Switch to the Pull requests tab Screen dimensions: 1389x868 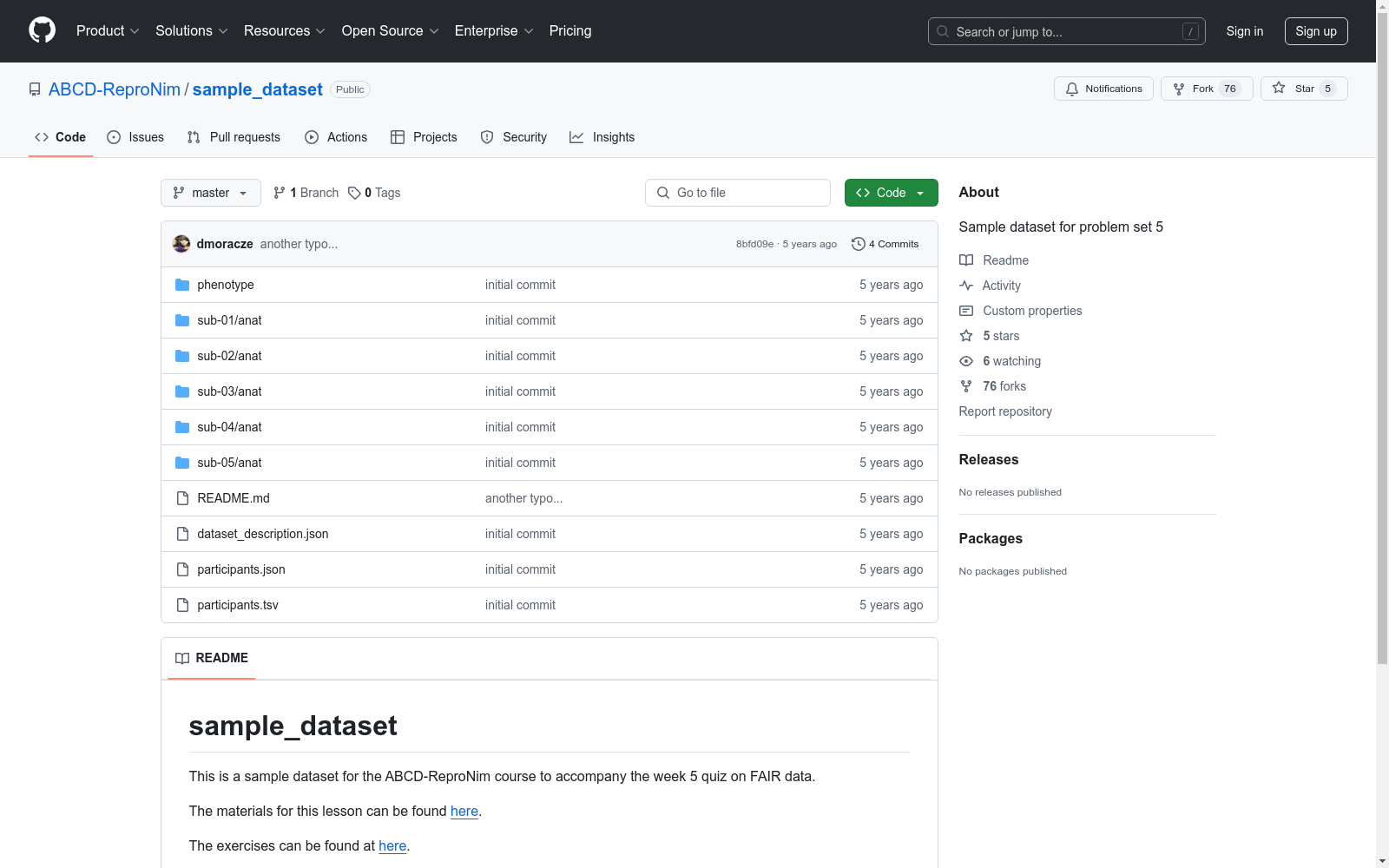(x=234, y=137)
